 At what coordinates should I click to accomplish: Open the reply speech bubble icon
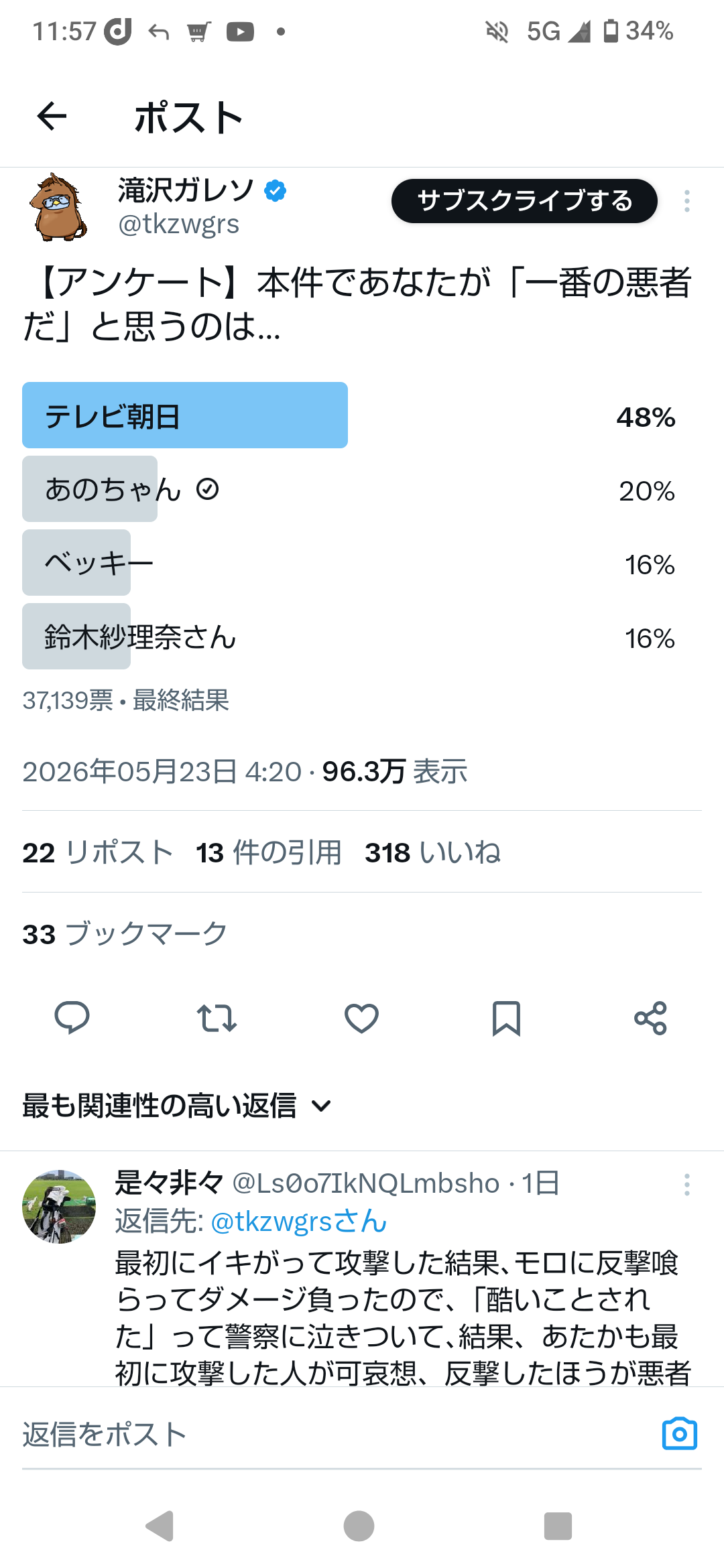[x=72, y=1019]
